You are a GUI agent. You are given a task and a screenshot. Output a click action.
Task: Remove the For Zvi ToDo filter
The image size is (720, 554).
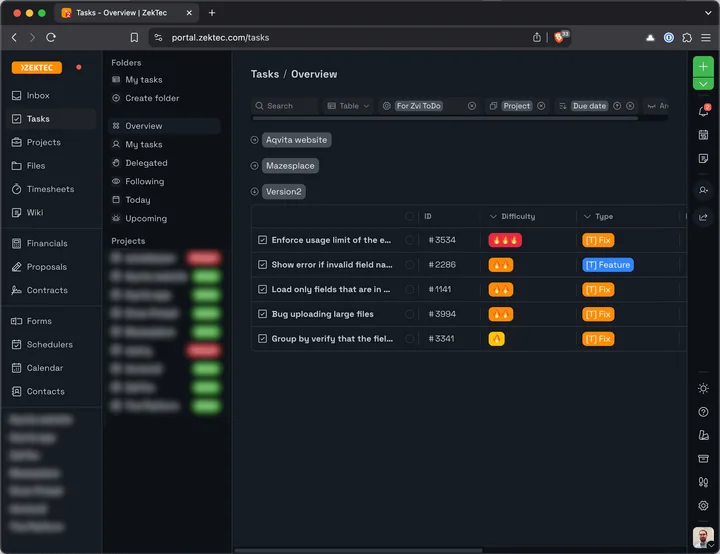(472, 106)
